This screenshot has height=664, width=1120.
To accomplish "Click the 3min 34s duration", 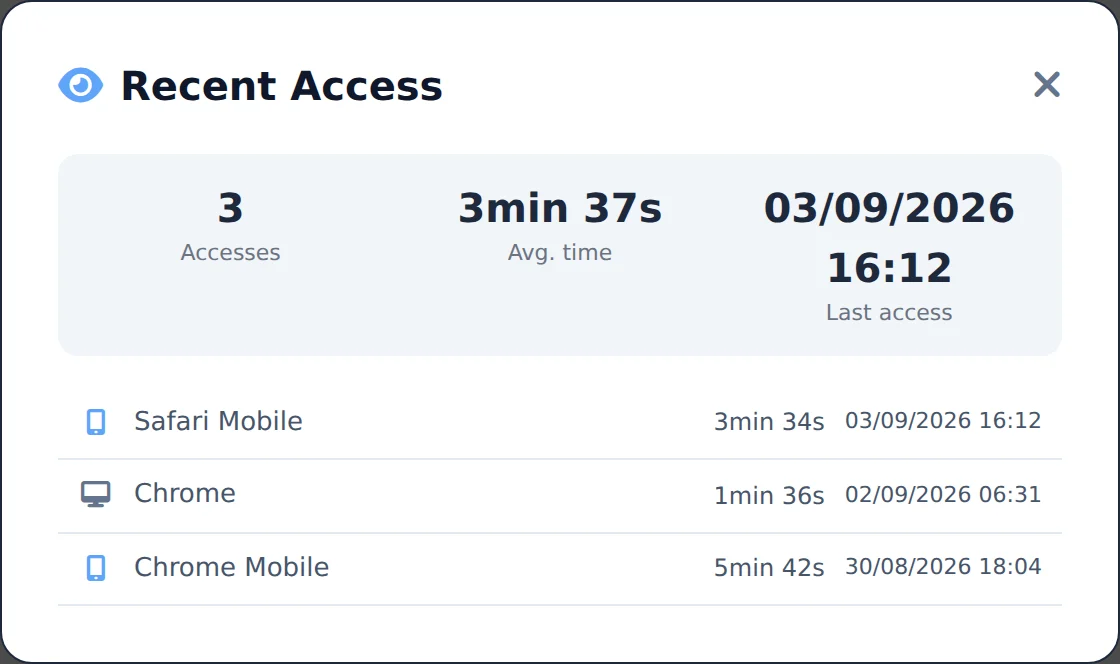I will 769,421.
